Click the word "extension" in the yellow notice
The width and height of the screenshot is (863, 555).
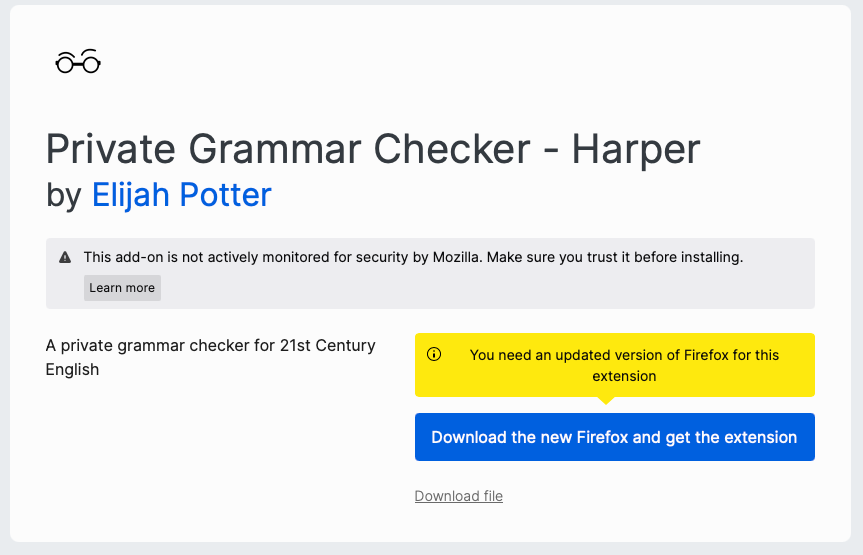624,376
